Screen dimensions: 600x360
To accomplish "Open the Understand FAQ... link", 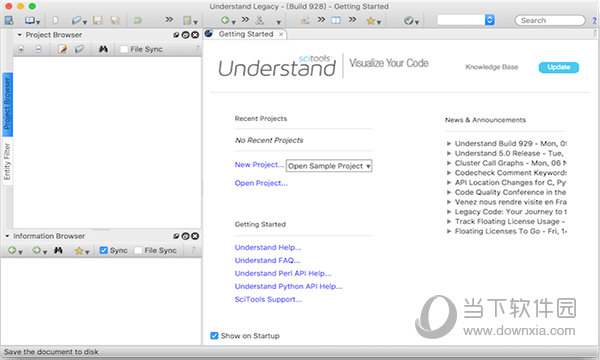I will tap(267, 260).
